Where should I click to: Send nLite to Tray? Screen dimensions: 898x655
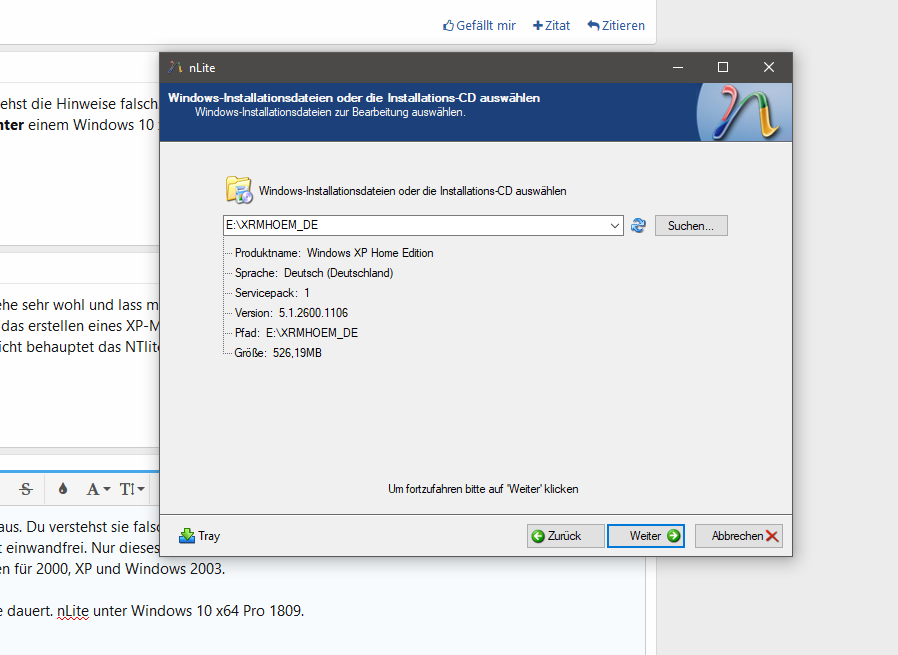199,536
